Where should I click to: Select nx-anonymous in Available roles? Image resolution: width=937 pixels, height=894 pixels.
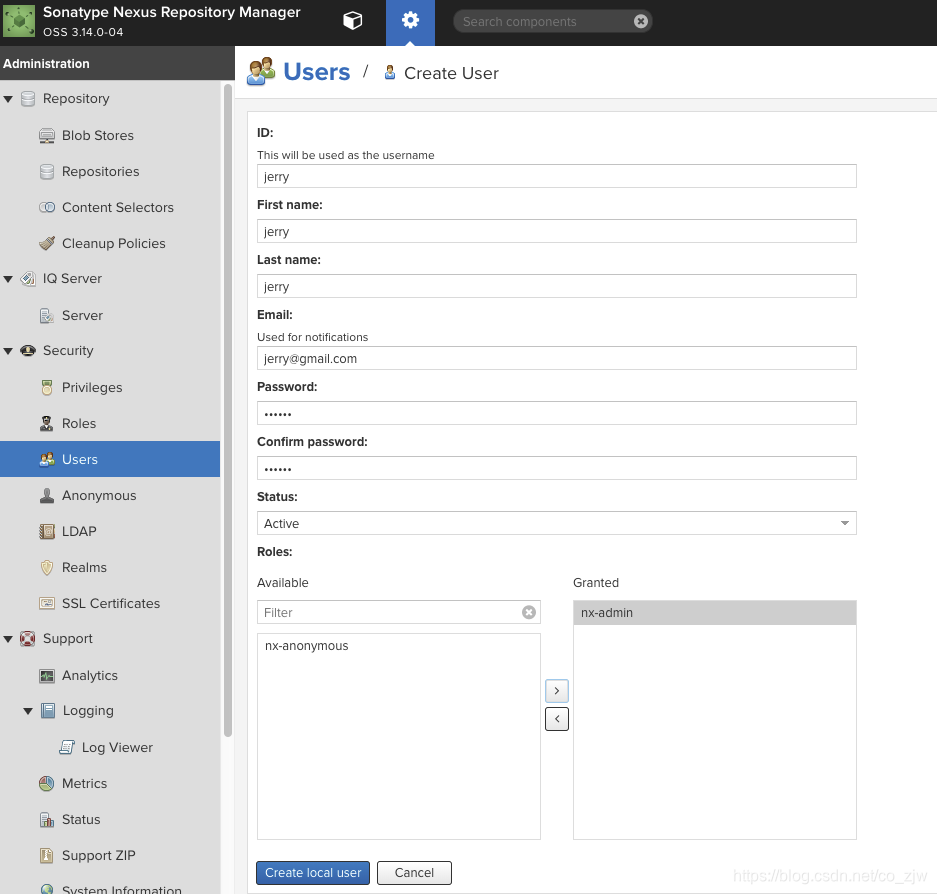point(399,646)
